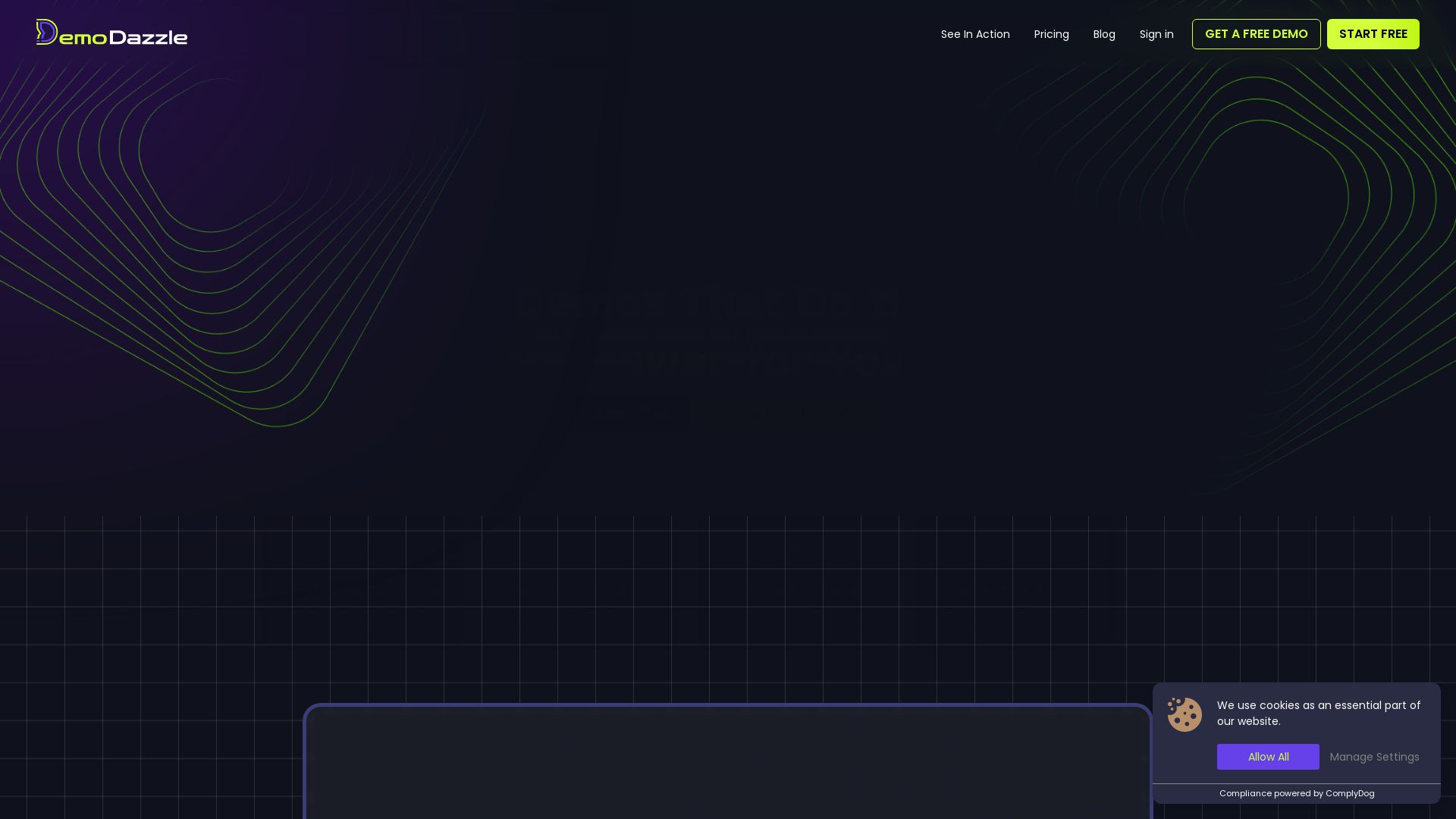
Task: Click the cookie icon in consent banner
Action: point(1185,714)
